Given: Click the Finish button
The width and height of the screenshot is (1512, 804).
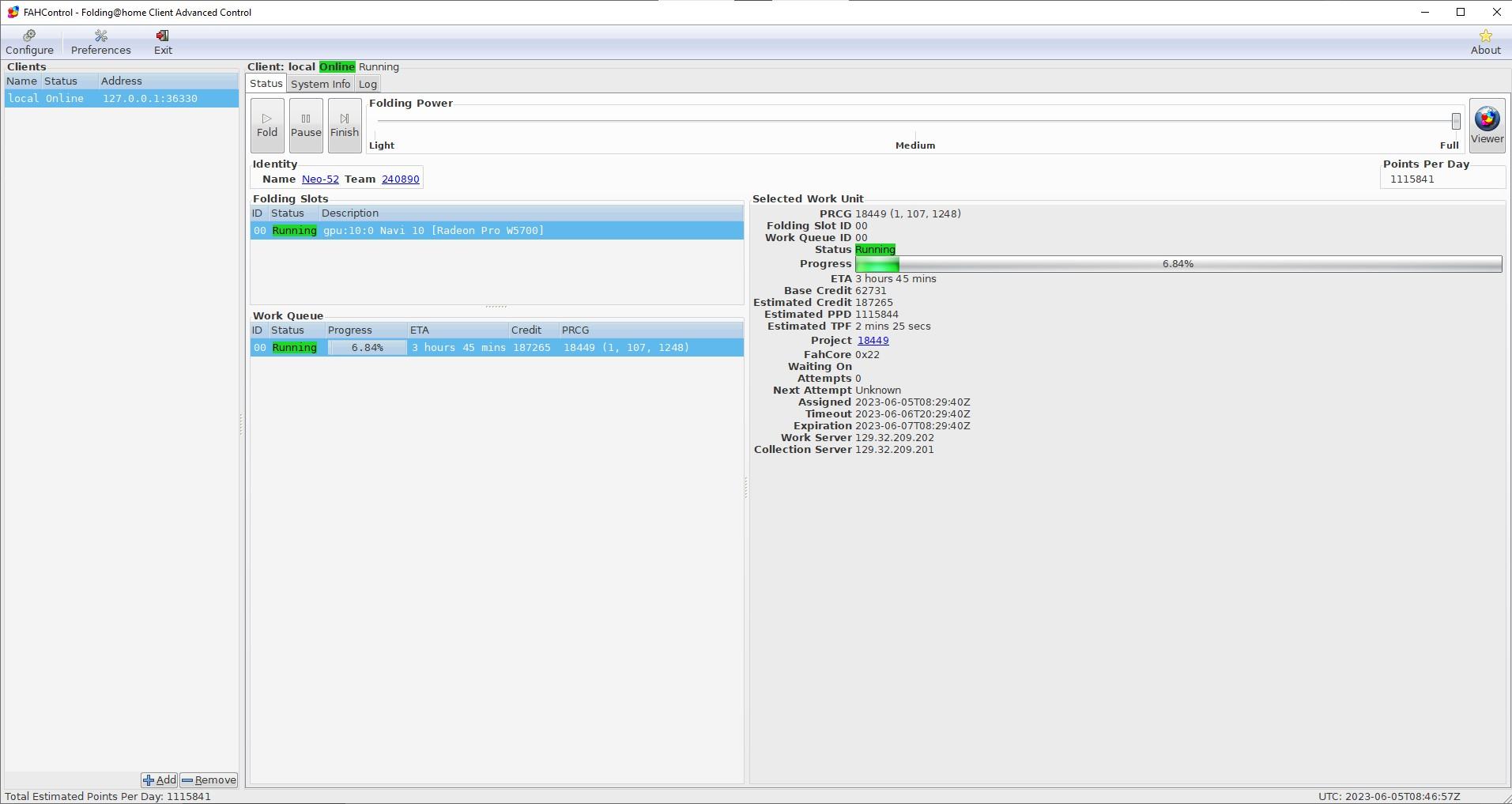Looking at the screenshot, I should coord(345,125).
